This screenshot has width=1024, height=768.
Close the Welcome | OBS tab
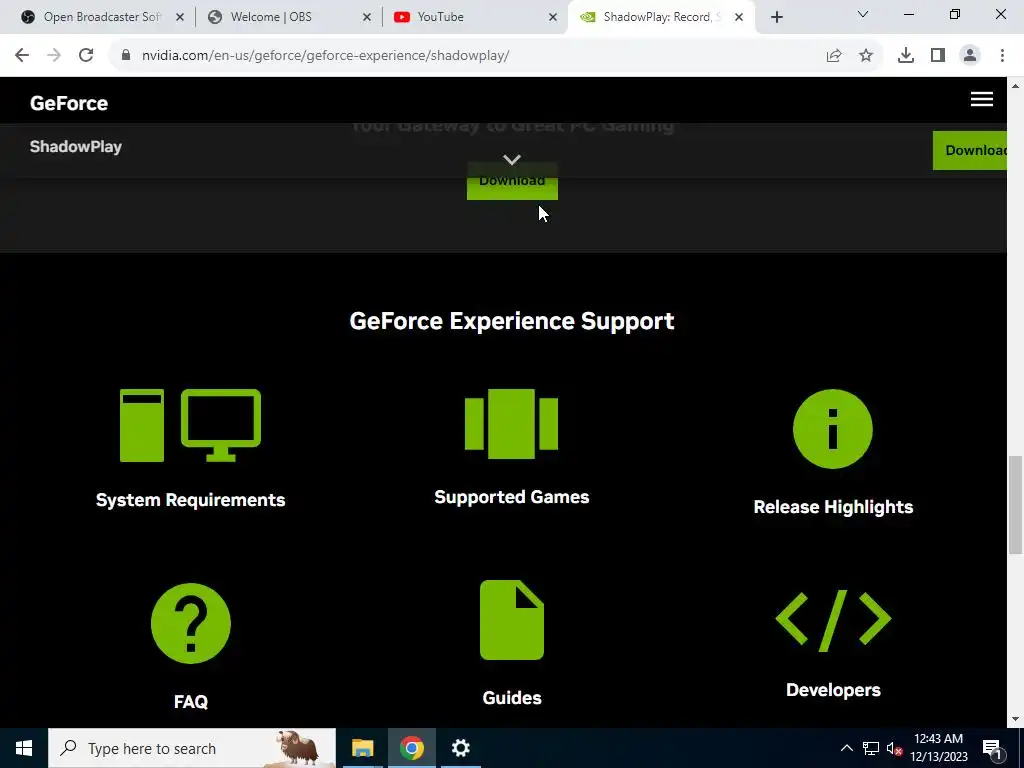click(x=367, y=18)
